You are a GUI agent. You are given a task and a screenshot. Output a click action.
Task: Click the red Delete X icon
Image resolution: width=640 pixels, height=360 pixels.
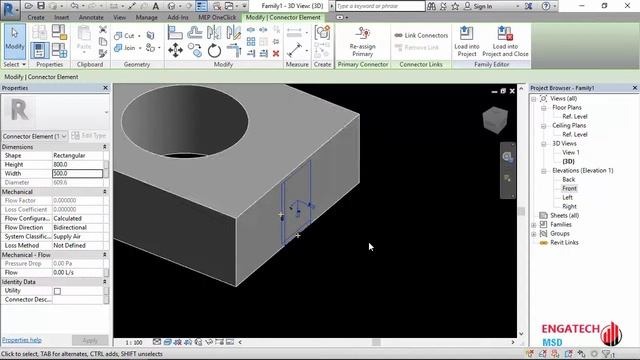click(276, 53)
